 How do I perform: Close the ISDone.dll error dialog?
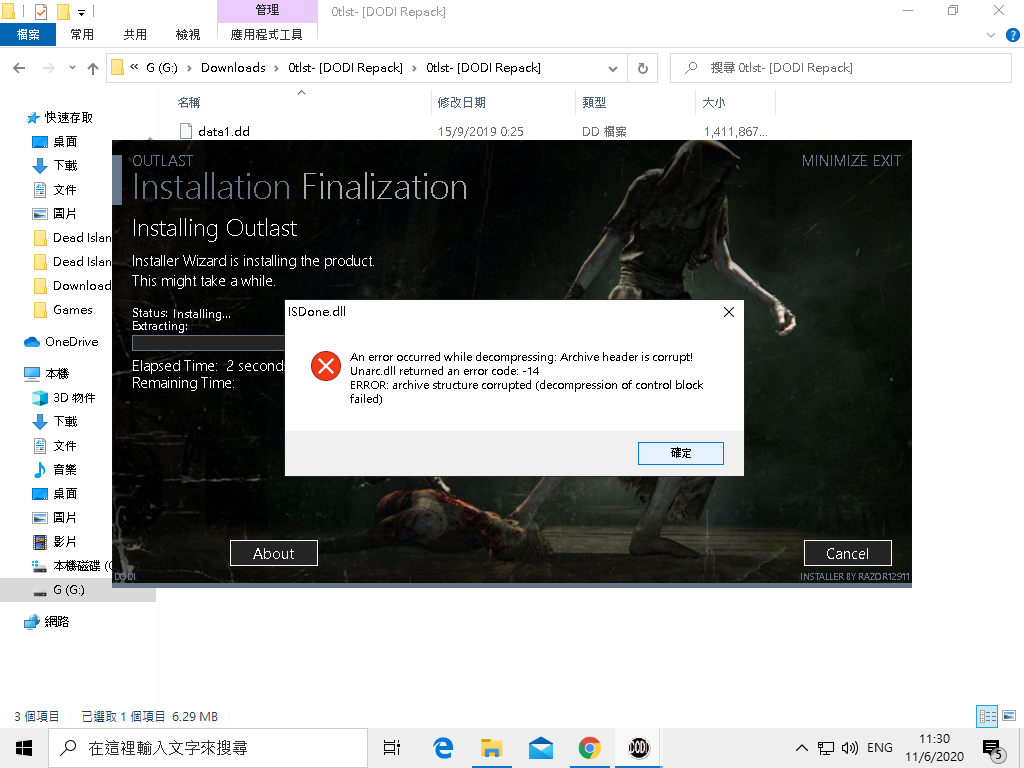pos(728,312)
